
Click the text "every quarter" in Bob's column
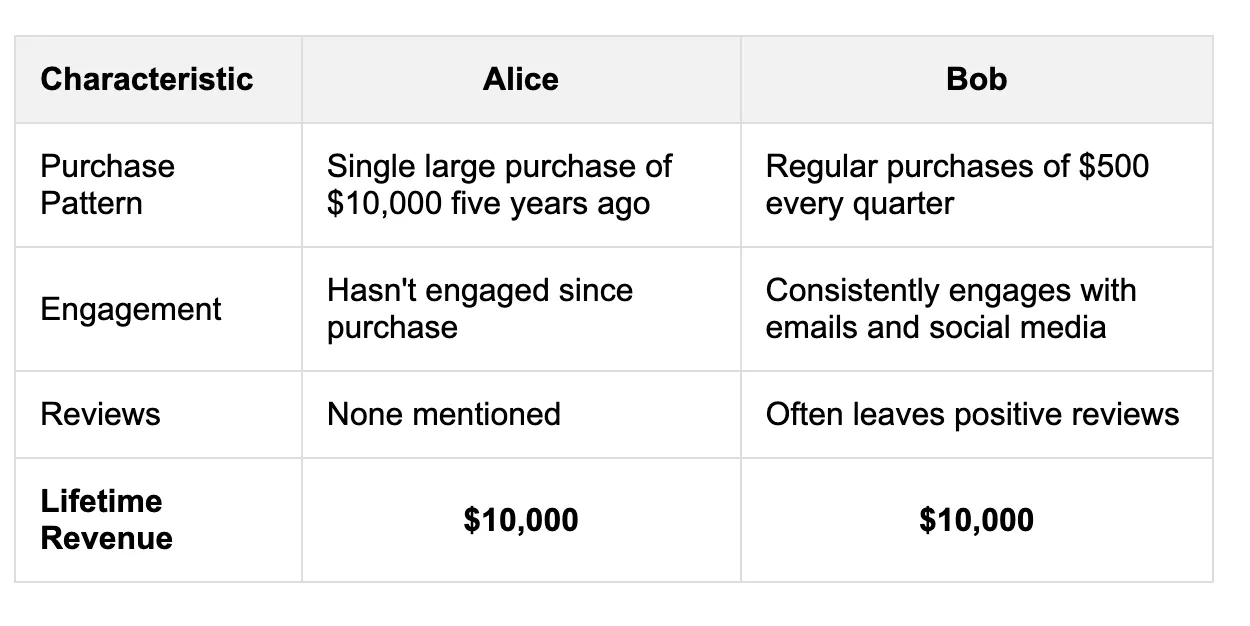pos(860,204)
